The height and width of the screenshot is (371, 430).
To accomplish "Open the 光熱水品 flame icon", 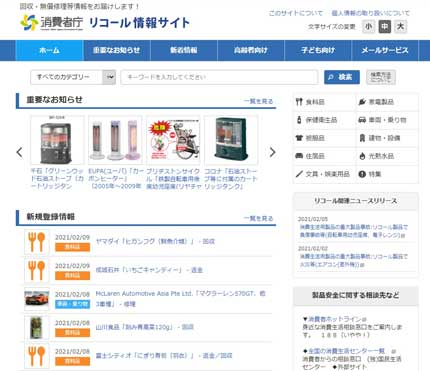I will coord(362,156).
